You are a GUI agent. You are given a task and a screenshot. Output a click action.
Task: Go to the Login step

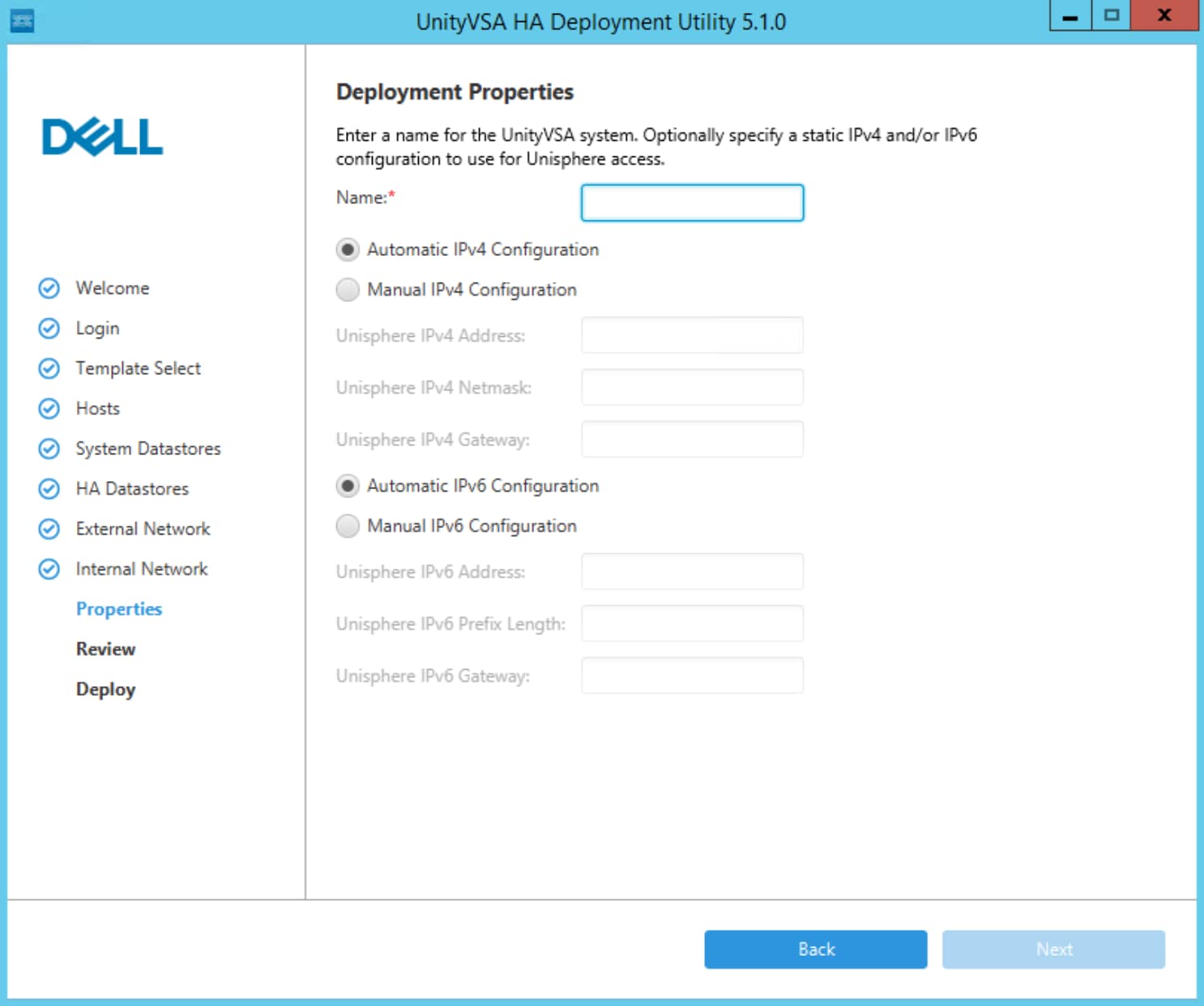(97, 328)
